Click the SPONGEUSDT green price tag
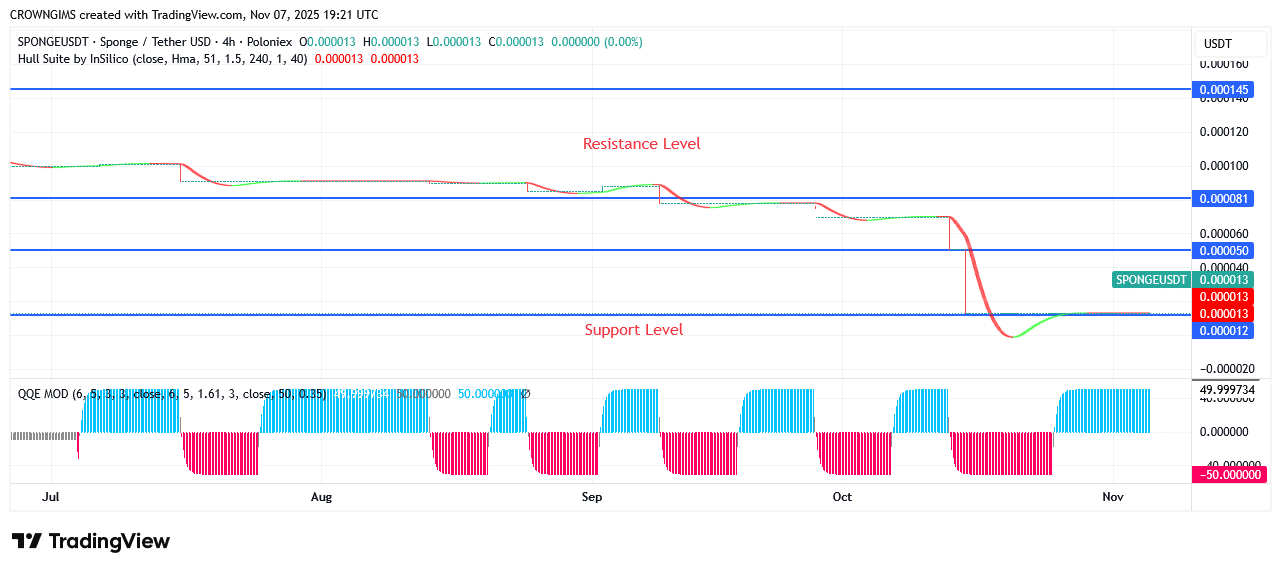1281x571 pixels. 1151,280
